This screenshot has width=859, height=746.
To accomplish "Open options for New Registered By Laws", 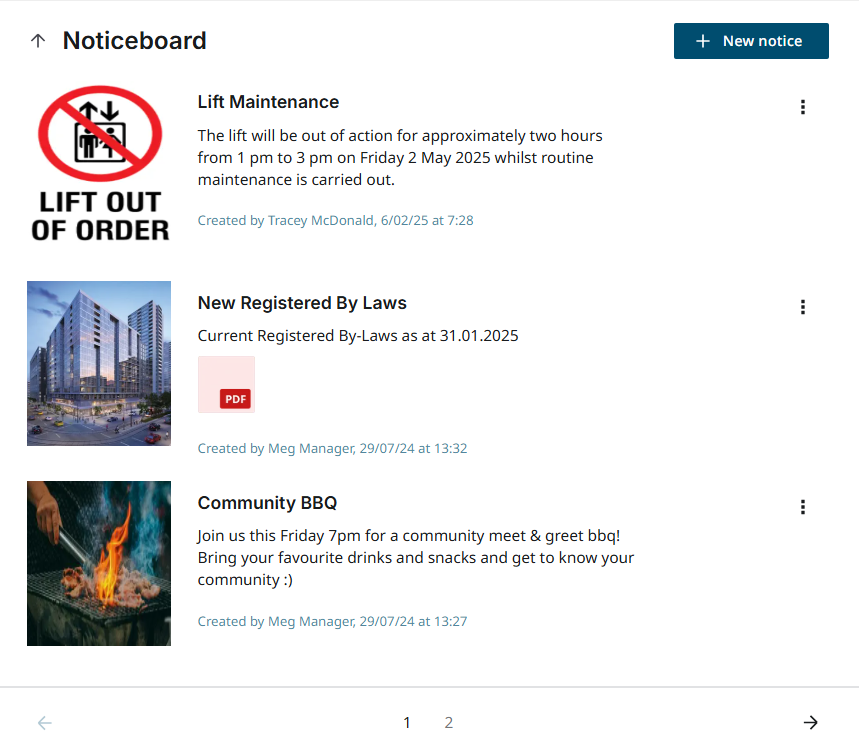I will (x=803, y=307).
